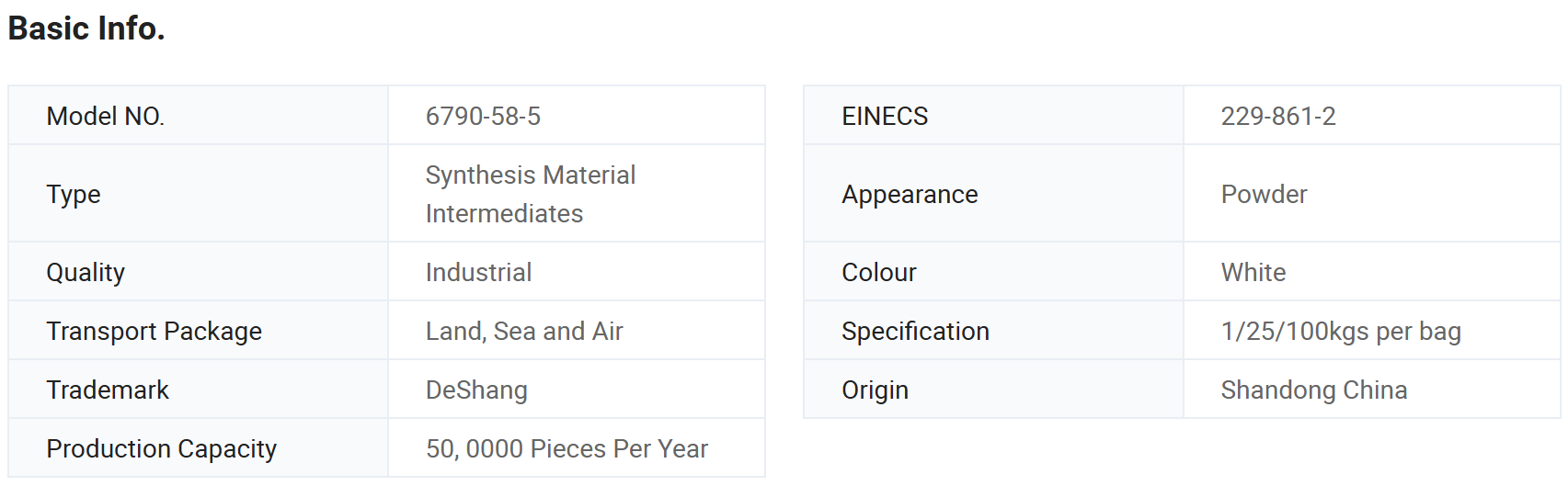This screenshot has height=486, width=1568.
Task: Select the Appearance label
Action: point(910,194)
